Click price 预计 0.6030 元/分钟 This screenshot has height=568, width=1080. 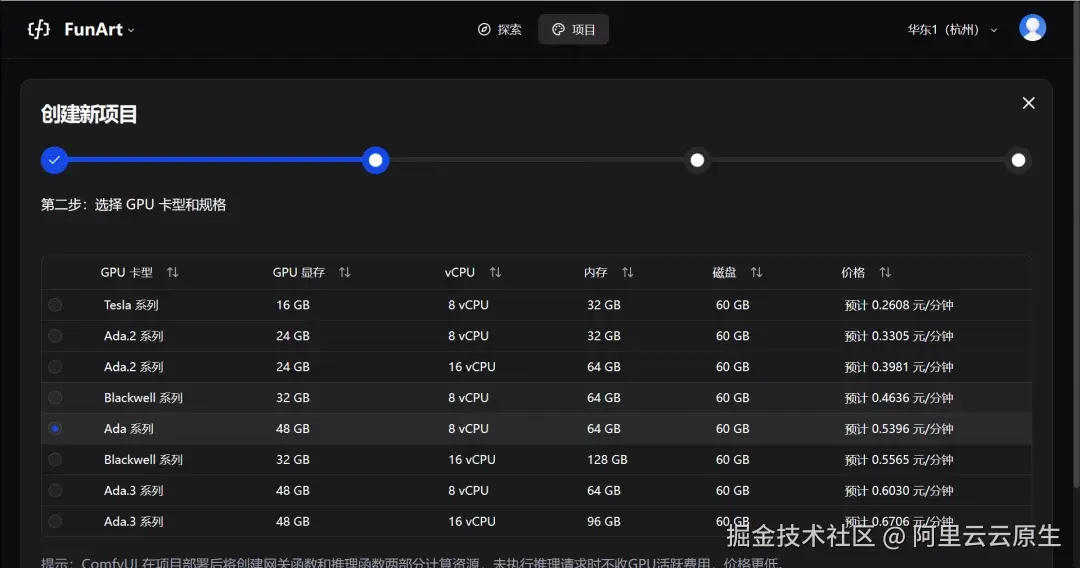point(899,491)
